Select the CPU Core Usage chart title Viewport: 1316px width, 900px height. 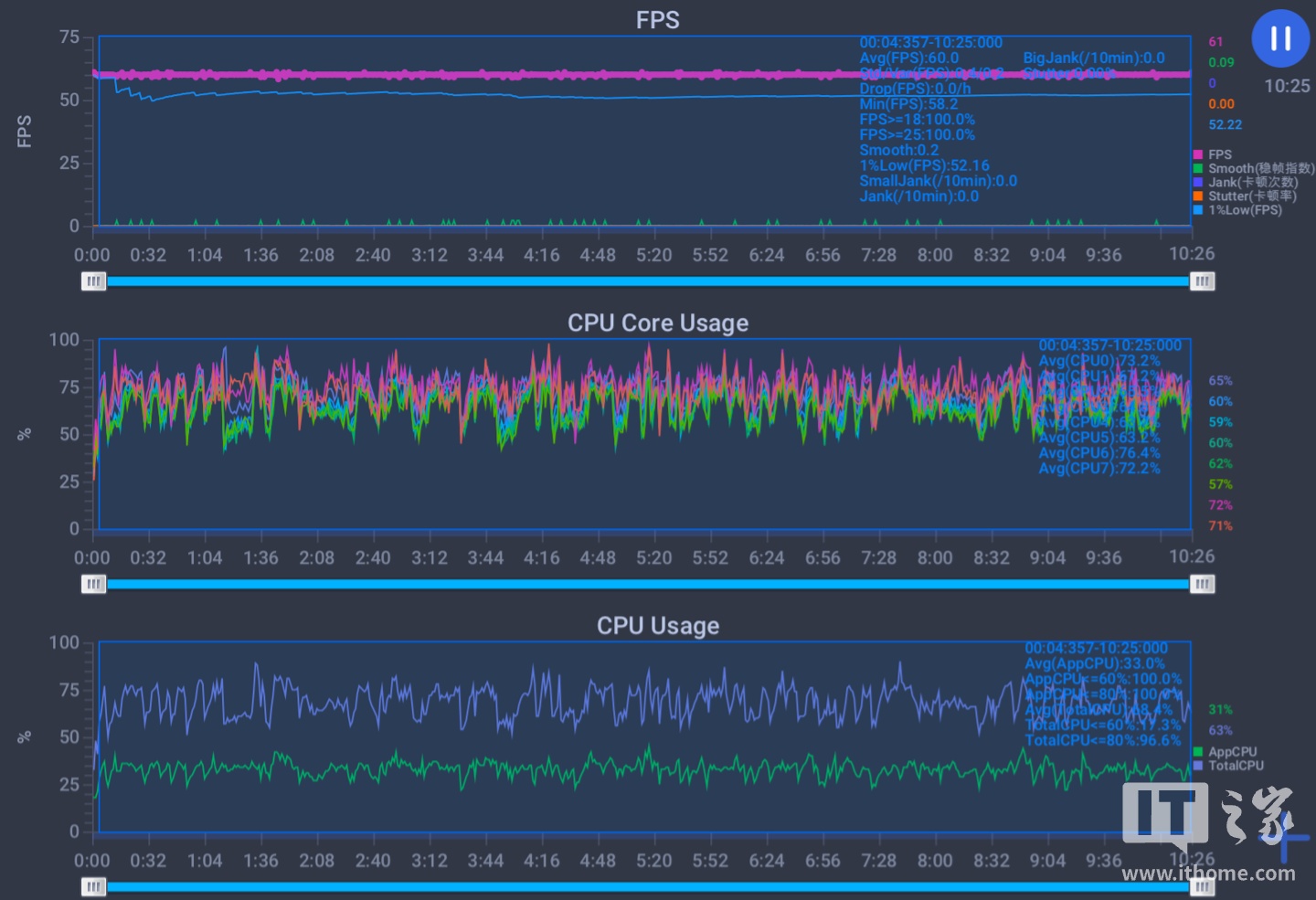pyautogui.click(x=657, y=323)
